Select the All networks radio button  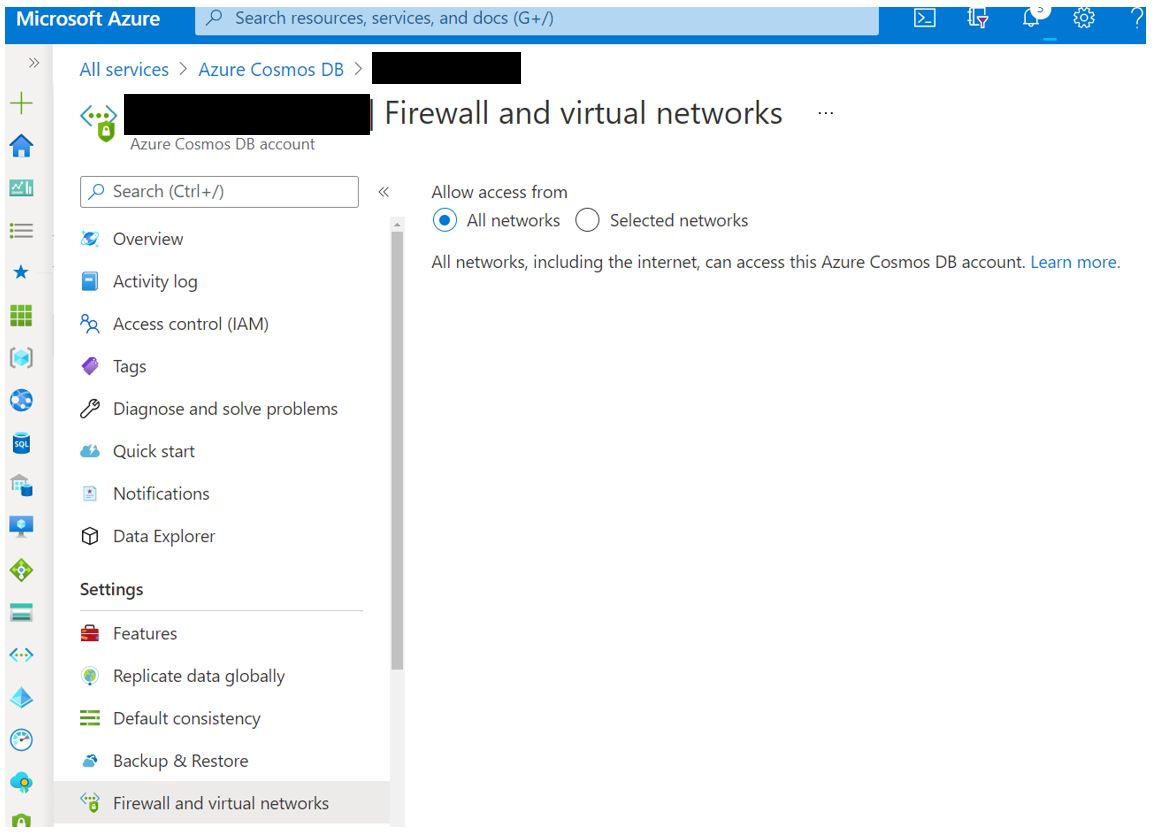point(445,220)
